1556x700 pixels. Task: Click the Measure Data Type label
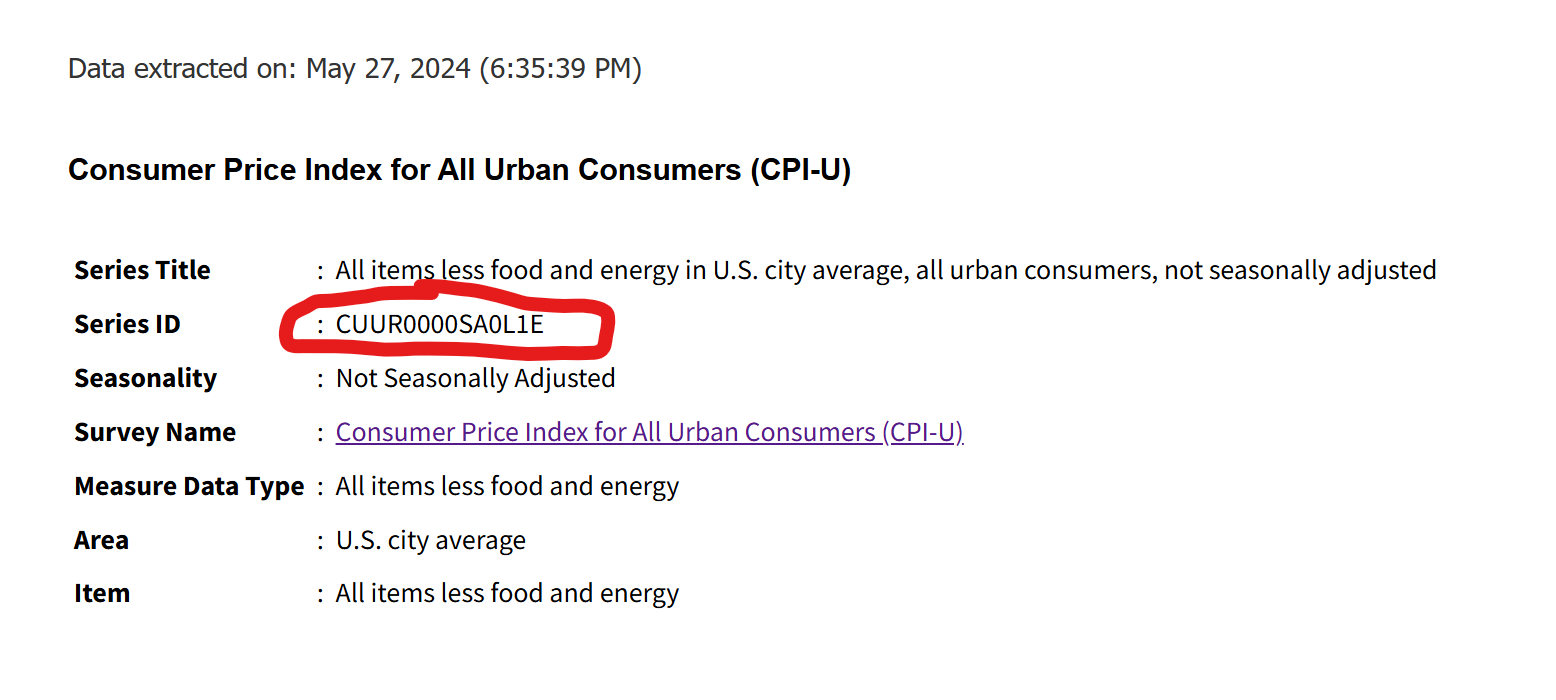189,486
